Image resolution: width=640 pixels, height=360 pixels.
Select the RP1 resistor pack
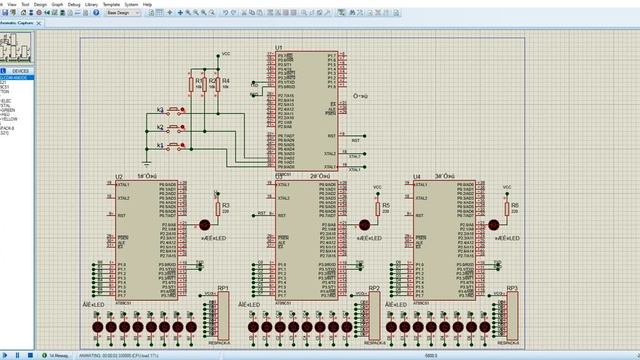point(223,316)
